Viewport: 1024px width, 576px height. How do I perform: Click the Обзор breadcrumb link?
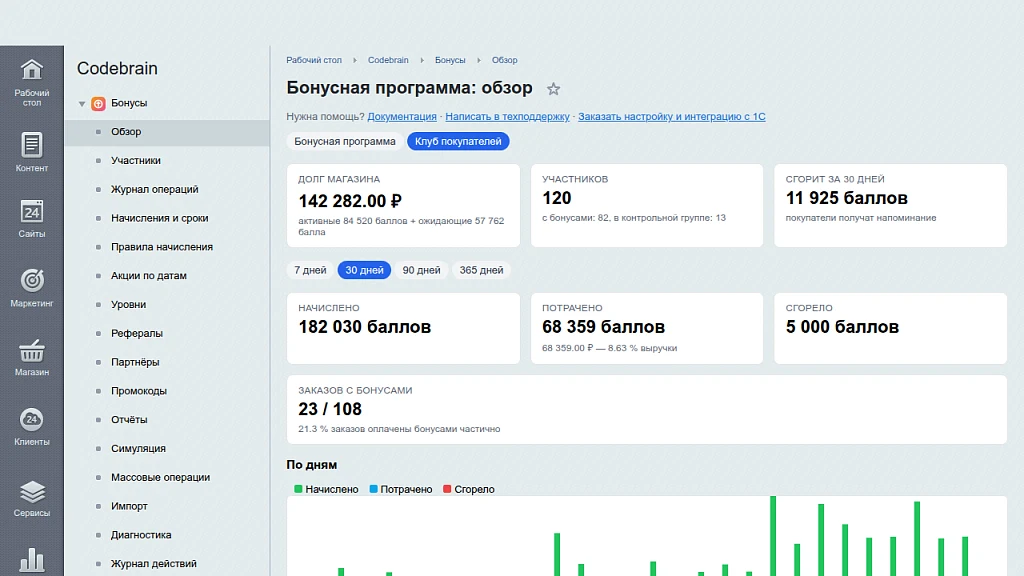pyautogui.click(x=504, y=60)
